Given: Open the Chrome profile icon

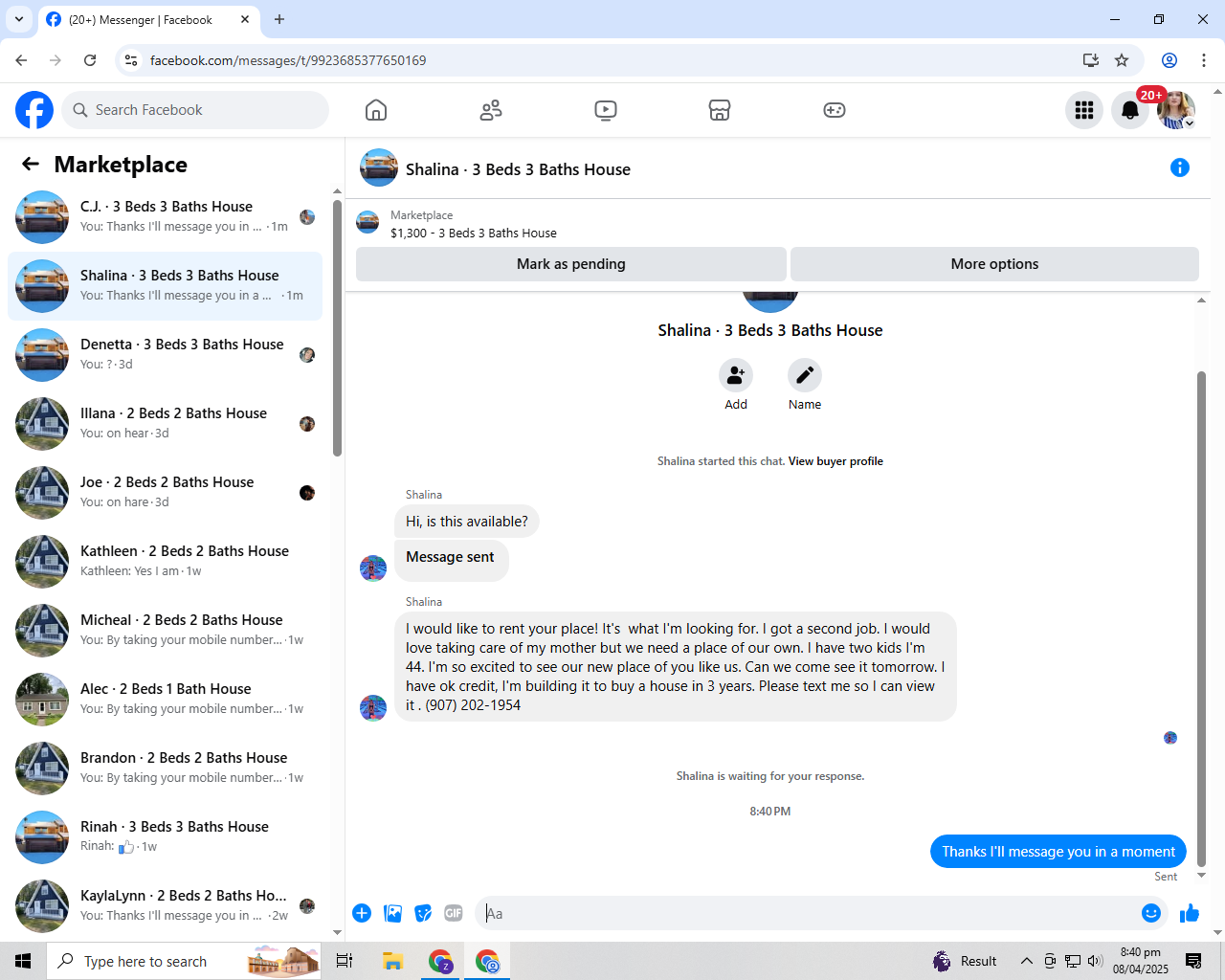Looking at the screenshot, I should click(x=1169, y=60).
